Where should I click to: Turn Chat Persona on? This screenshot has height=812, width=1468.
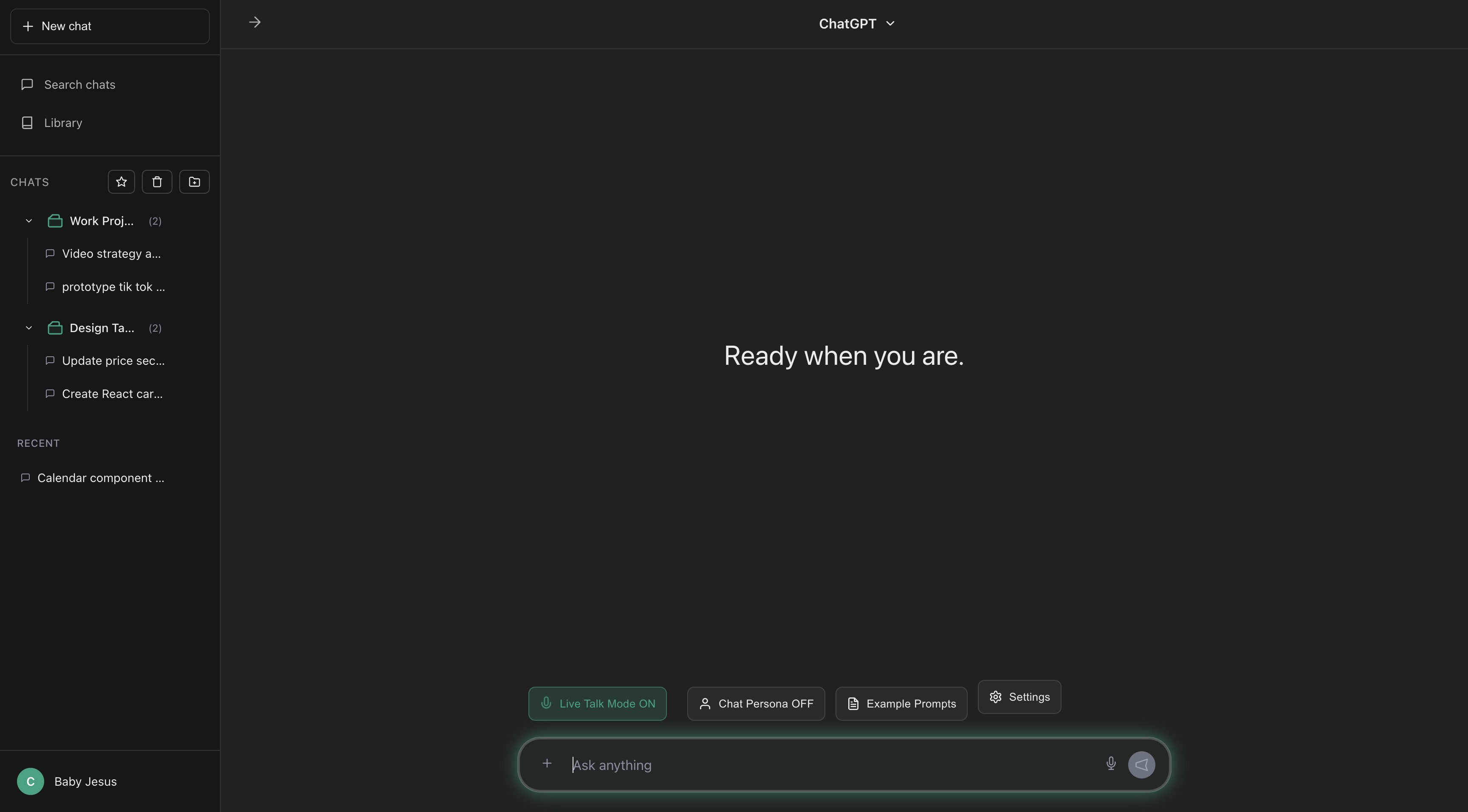755,703
